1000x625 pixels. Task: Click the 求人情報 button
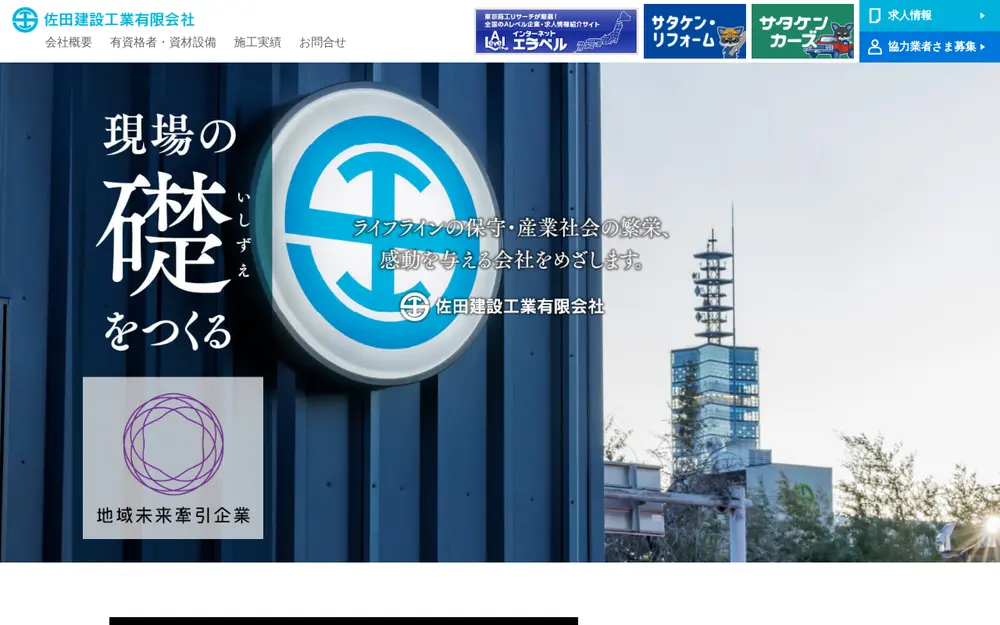(930, 15)
